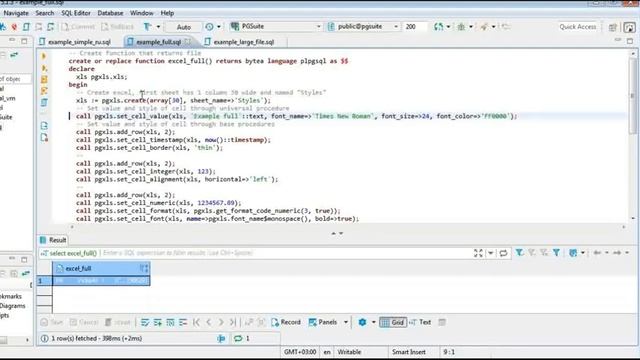The image size is (640, 360).
Task: Click the result settings gear icon
Action: 362,322
